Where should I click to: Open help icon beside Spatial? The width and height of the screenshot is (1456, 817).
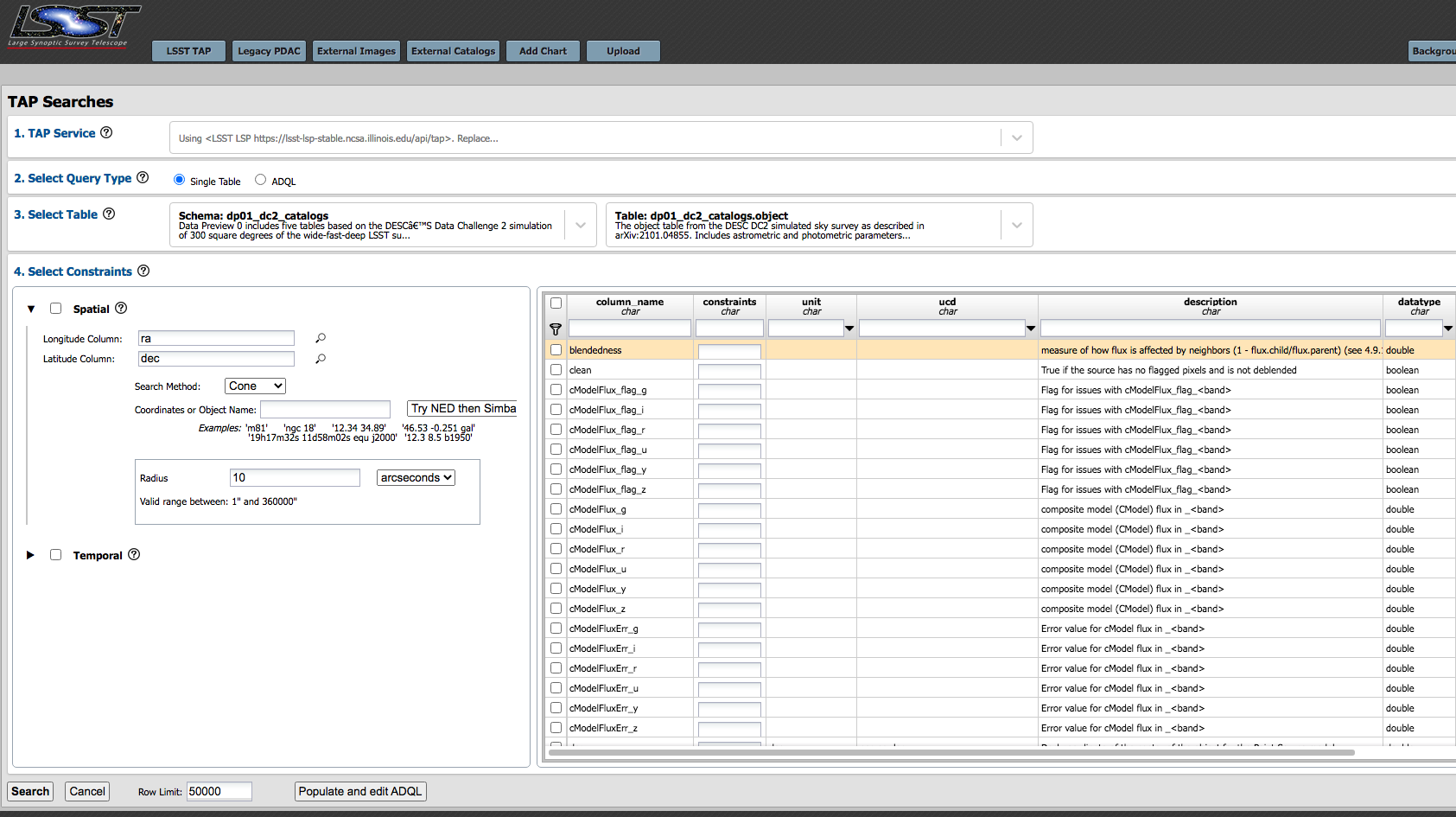[121, 308]
